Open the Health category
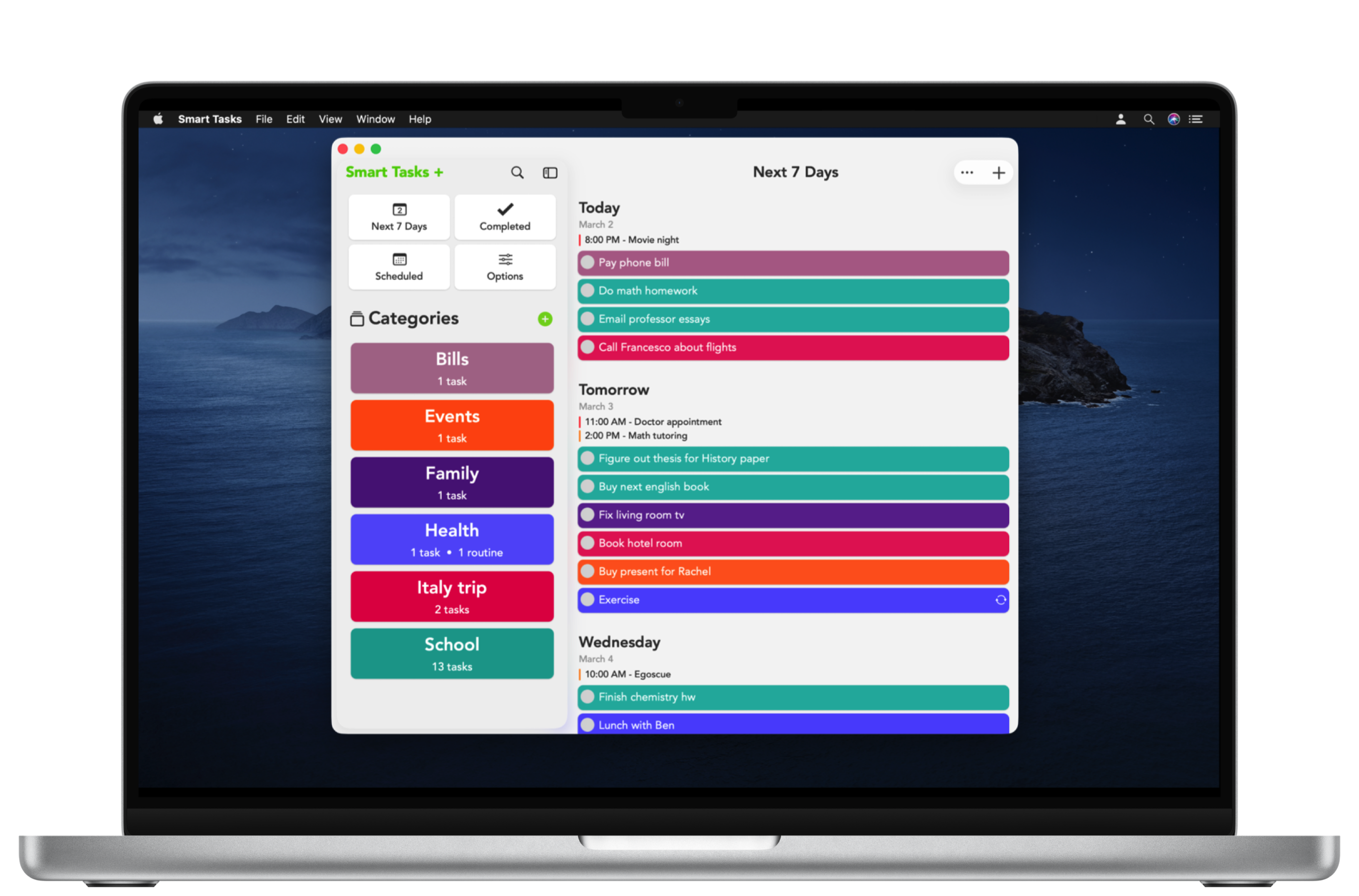Viewport: 1359px width, 896px height. point(452,539)
